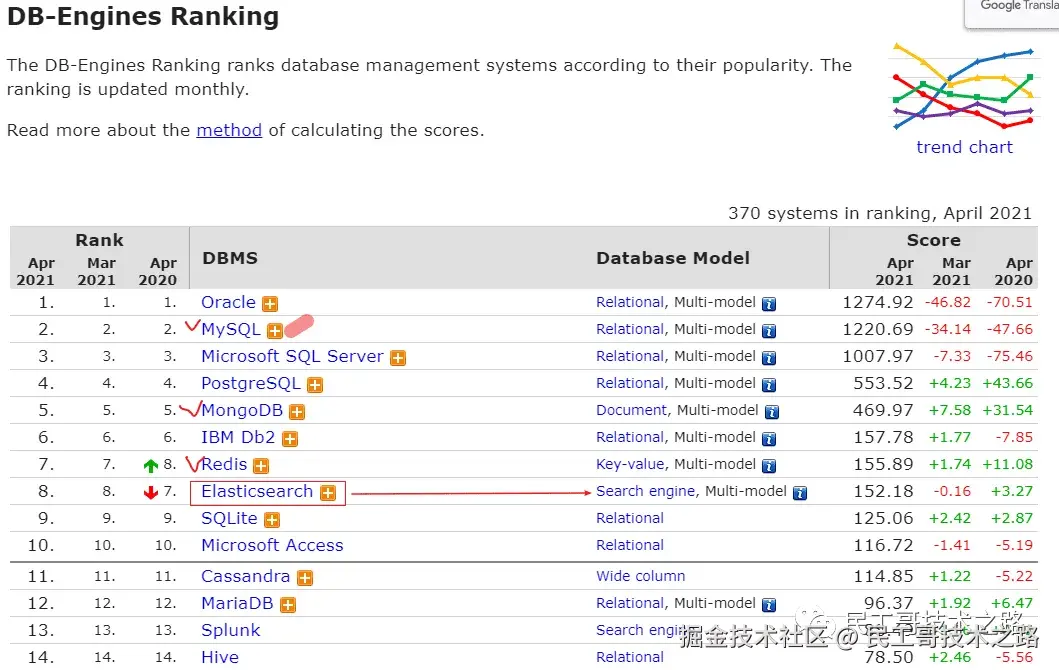Image resolution: width=1059 pixels, height=670 pixels.
Task: Click the PostgreSQL score 553.52
Action: (883, 383)
